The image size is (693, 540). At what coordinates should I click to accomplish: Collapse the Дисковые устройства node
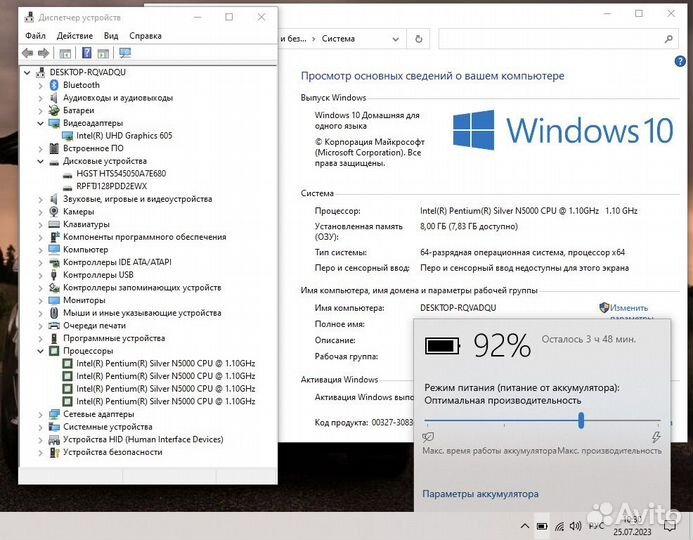[41, 161]
